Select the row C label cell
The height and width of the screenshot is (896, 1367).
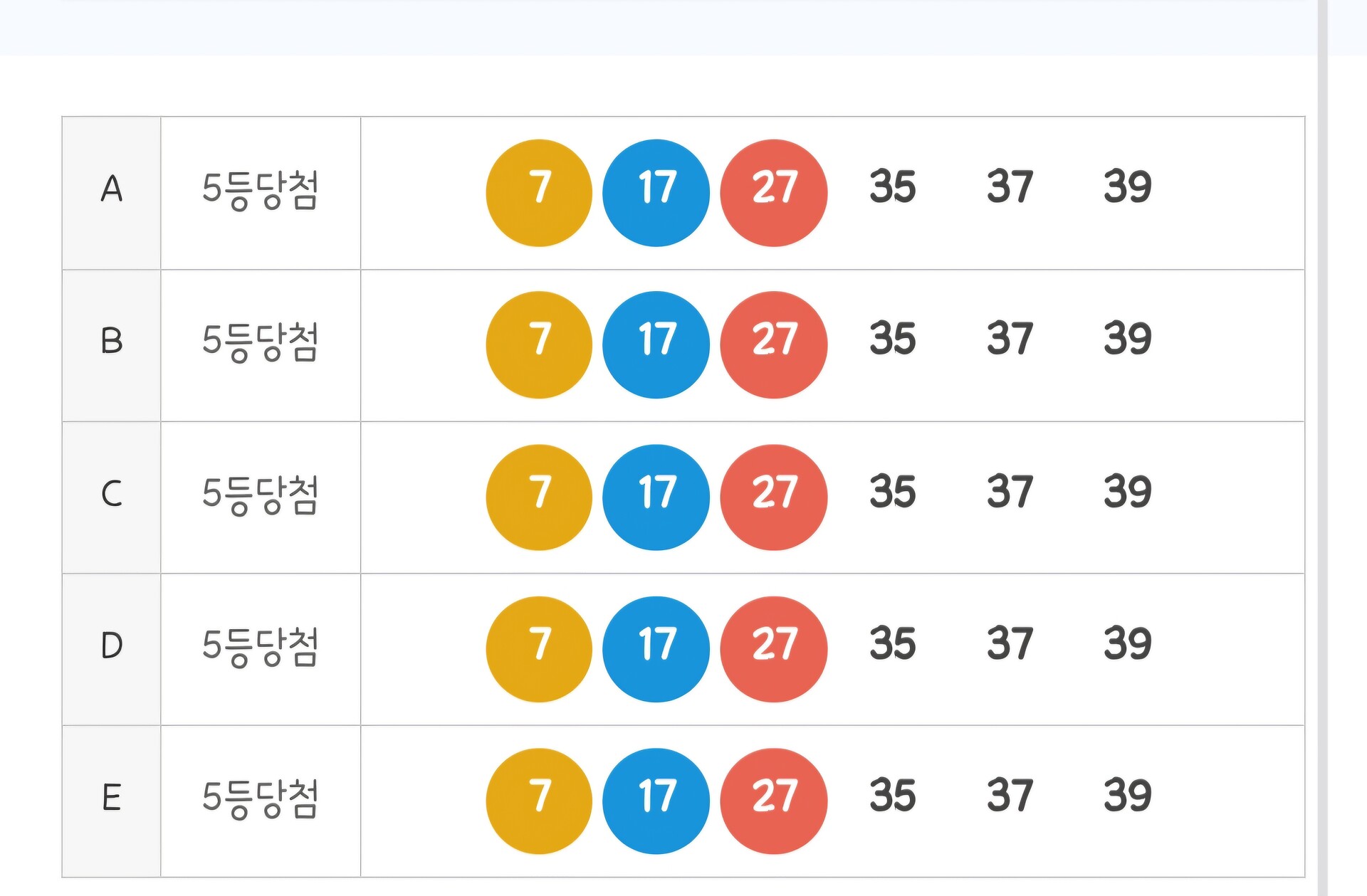click(112, 497)
